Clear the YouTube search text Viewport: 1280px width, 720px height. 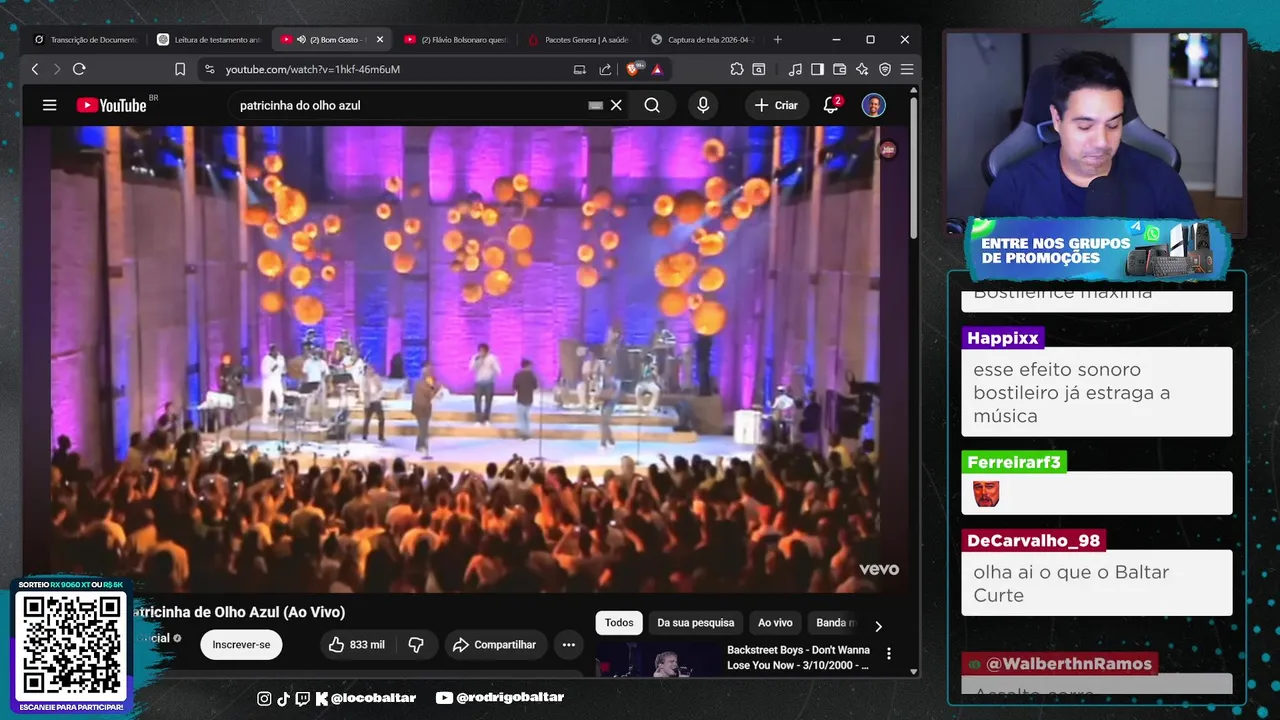click(616, 105)
